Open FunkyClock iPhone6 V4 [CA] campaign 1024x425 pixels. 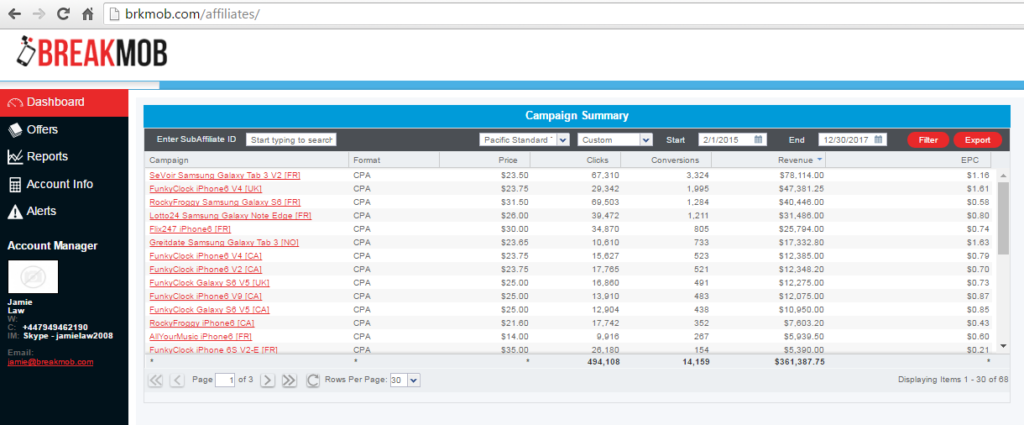point(206,256)
